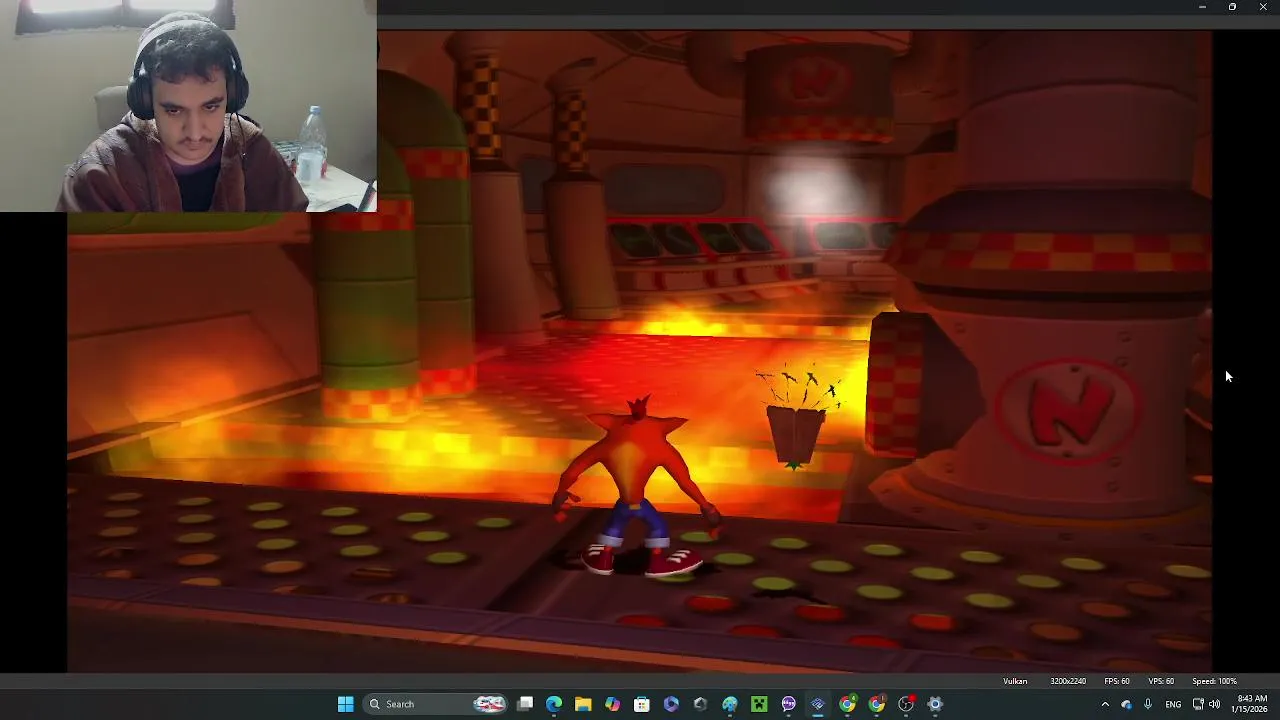Click the 3200x2240 resolution status text
1280x720 pixels.
point(1068,681)
